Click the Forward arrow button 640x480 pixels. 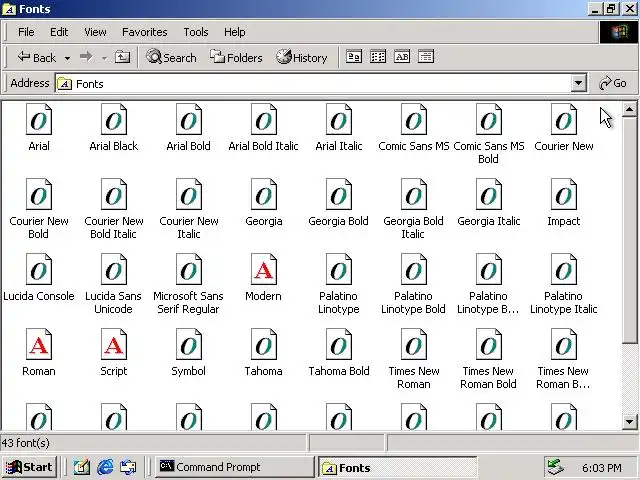pos(86,57)
